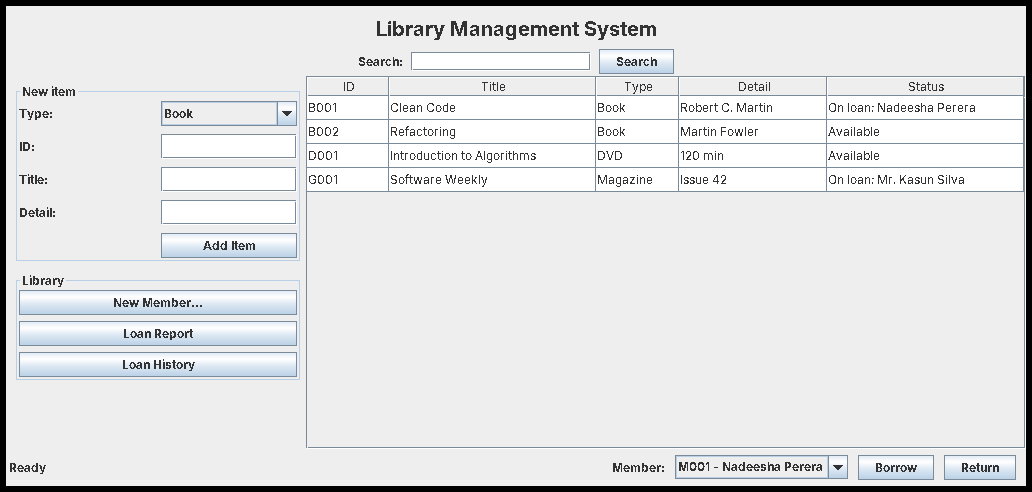The width and height of the screenshot is (1032, 492).
Task: Click the Return button
Action: (x=980, y=468)
